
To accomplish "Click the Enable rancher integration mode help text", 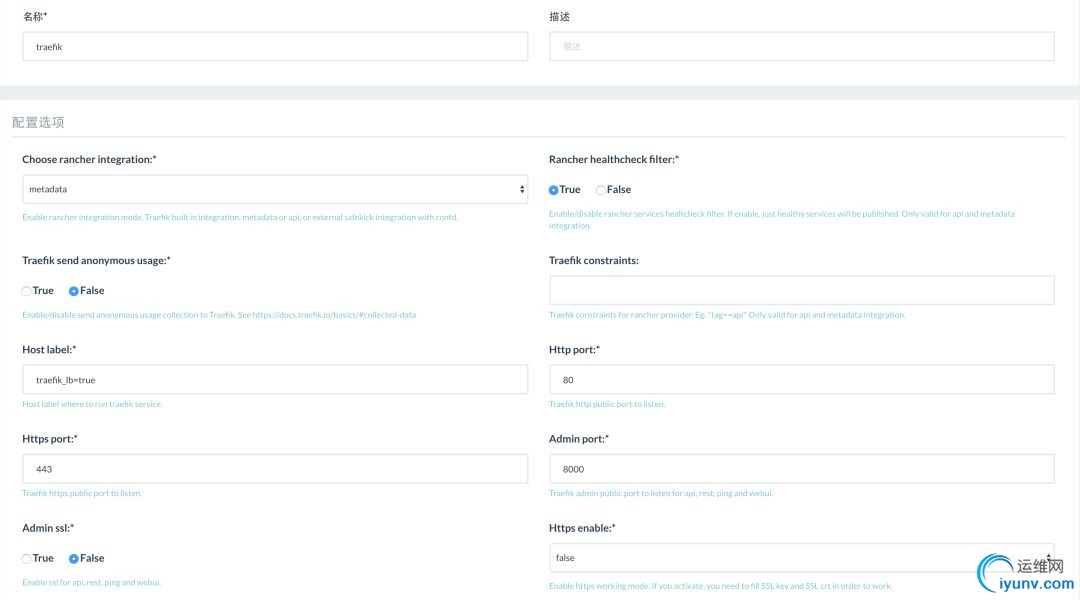I will 240,217.
